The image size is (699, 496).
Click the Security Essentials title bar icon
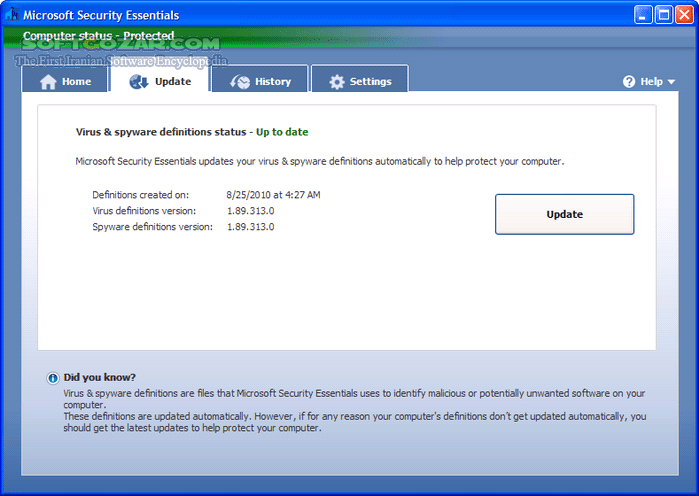point(12,14)
